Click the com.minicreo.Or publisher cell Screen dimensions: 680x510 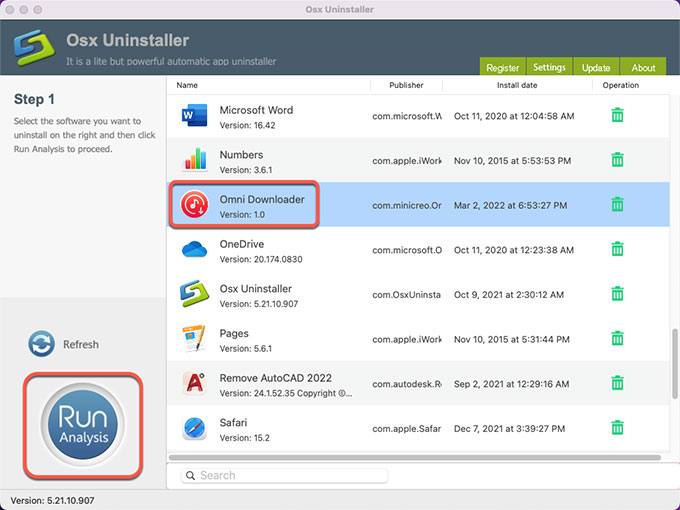[407, 206]
